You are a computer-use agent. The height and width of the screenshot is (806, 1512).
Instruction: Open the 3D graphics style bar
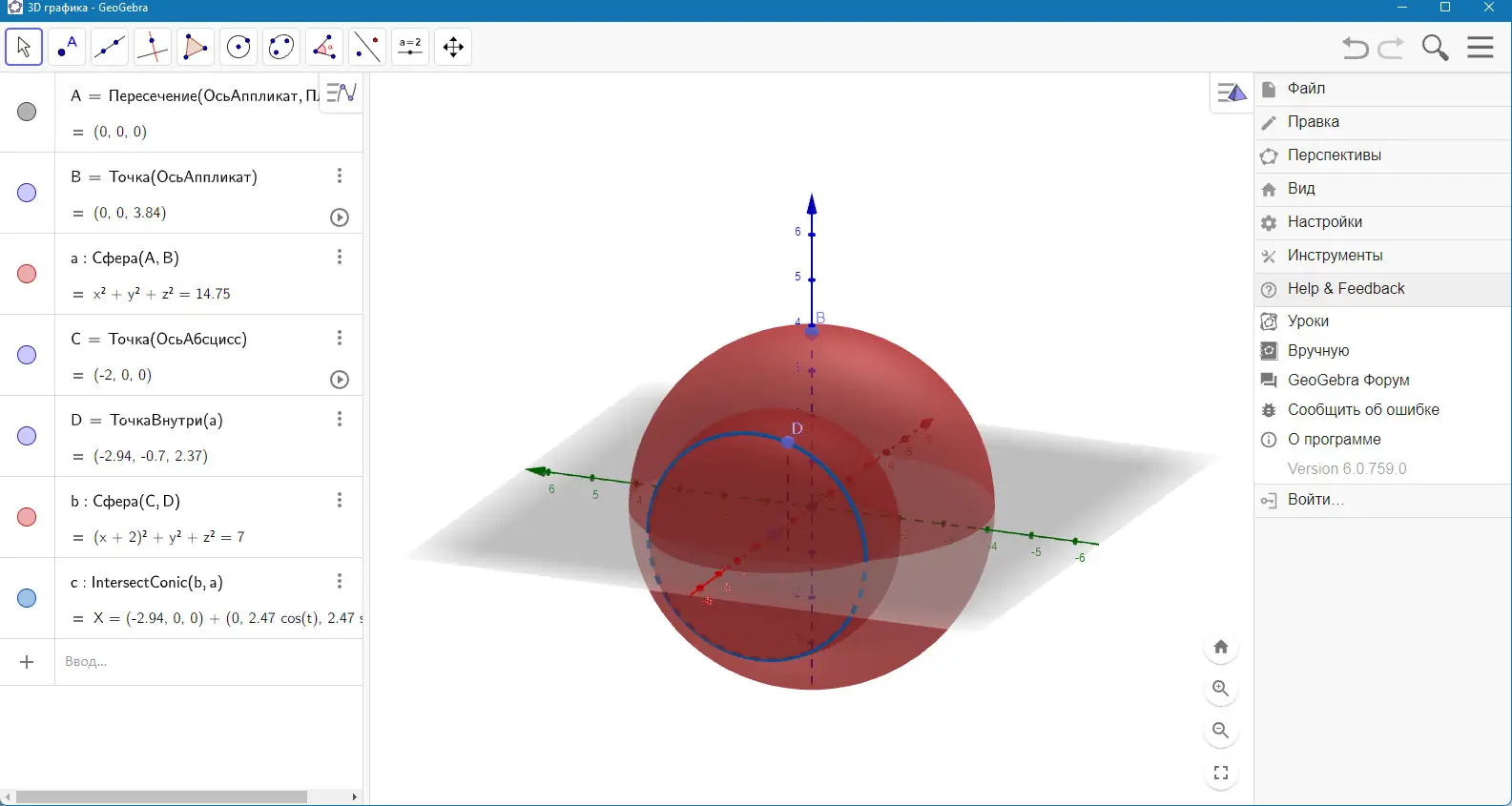click(x=1232, y=93)
